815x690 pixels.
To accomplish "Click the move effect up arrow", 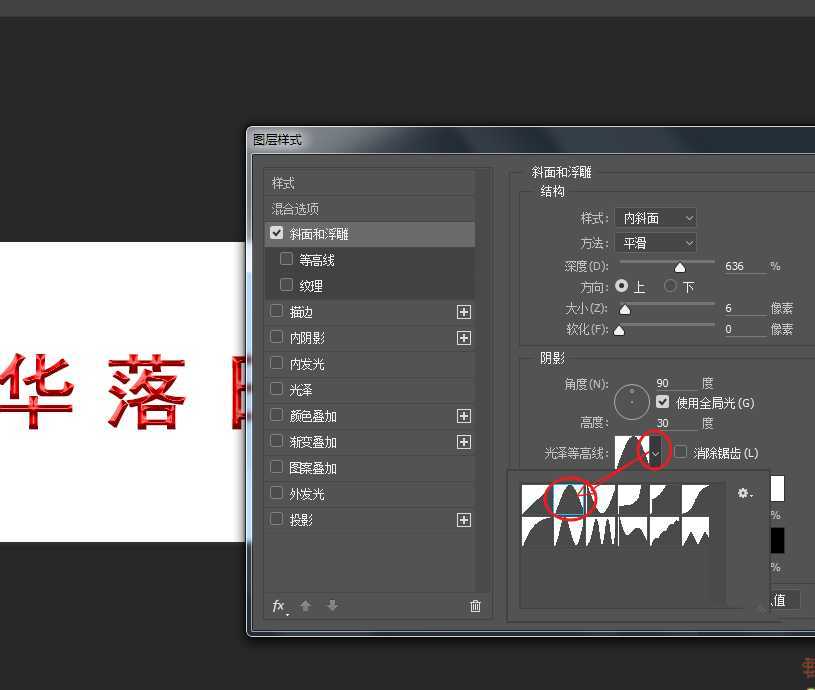I will point(306,606).
